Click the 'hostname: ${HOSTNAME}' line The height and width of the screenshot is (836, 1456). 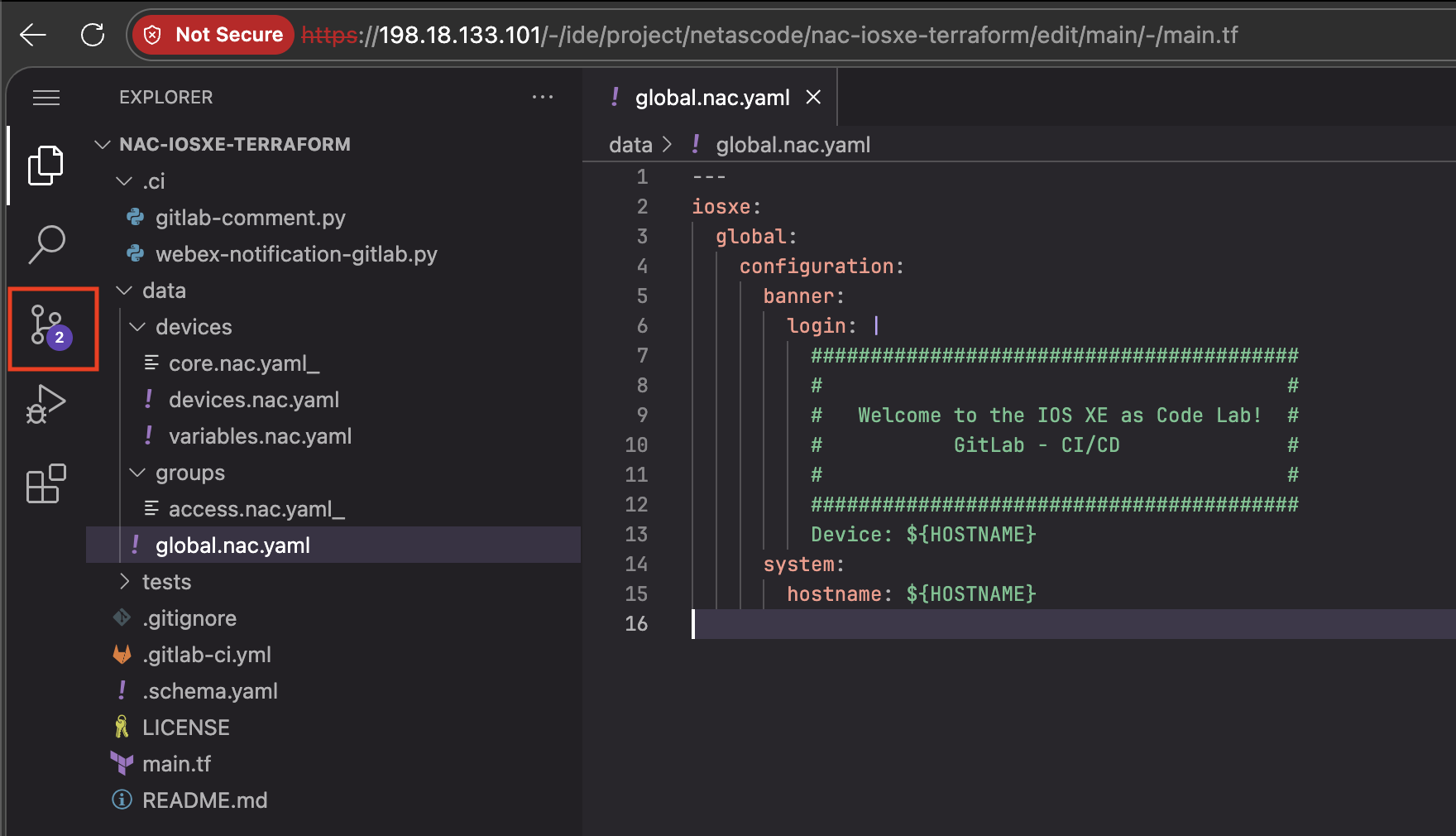coord(911,594)
